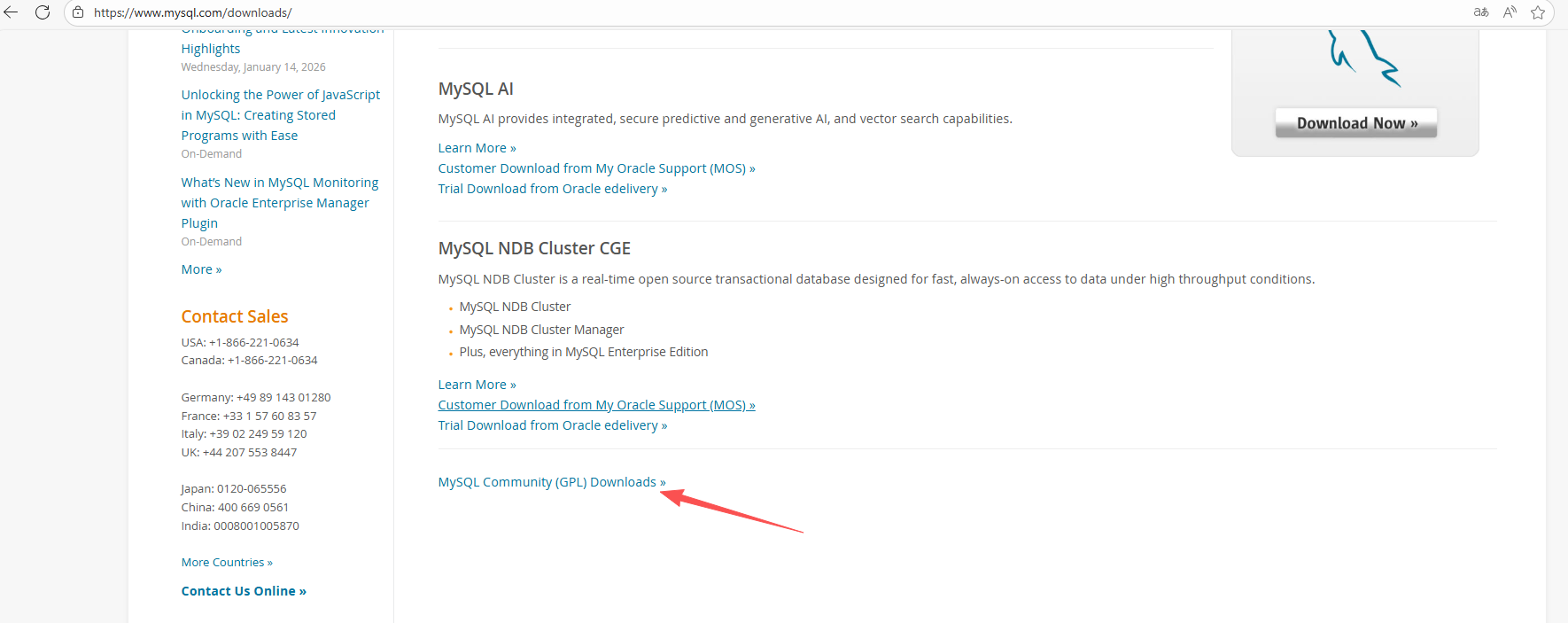Select the Canada phone number line

(249, 361)
